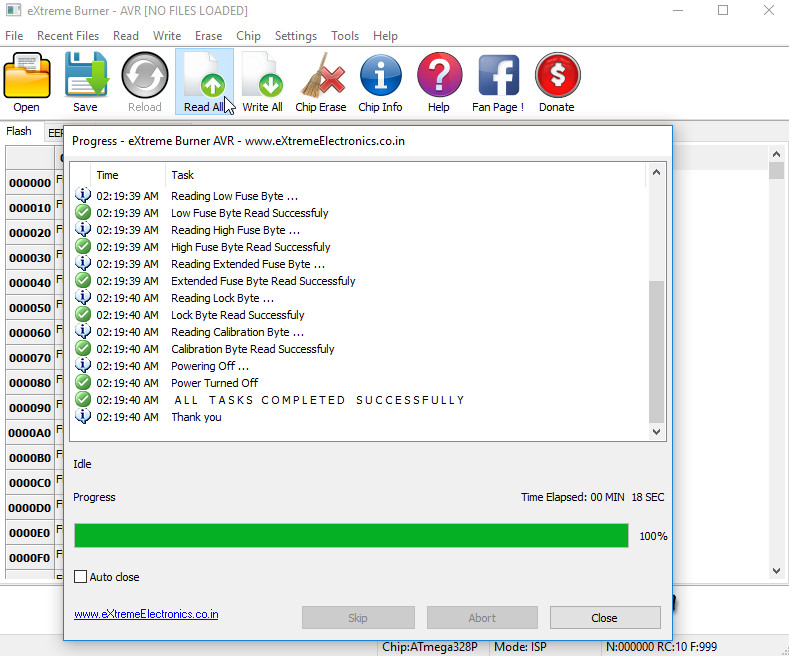Click success icon beside Calibration Byte Read Successfuly
Screen dimensions: 789x656
click(x=83, y=348)
